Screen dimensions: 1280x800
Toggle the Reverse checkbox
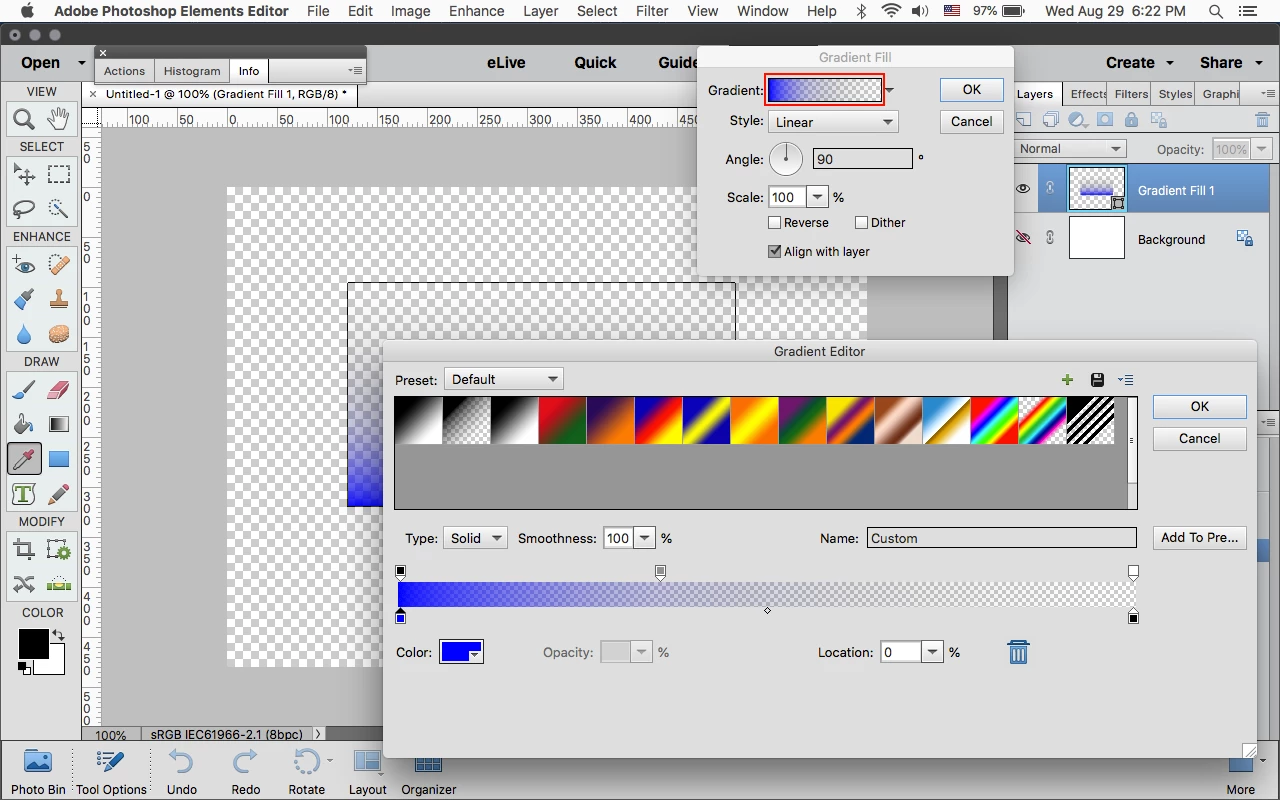pos(774,223)
